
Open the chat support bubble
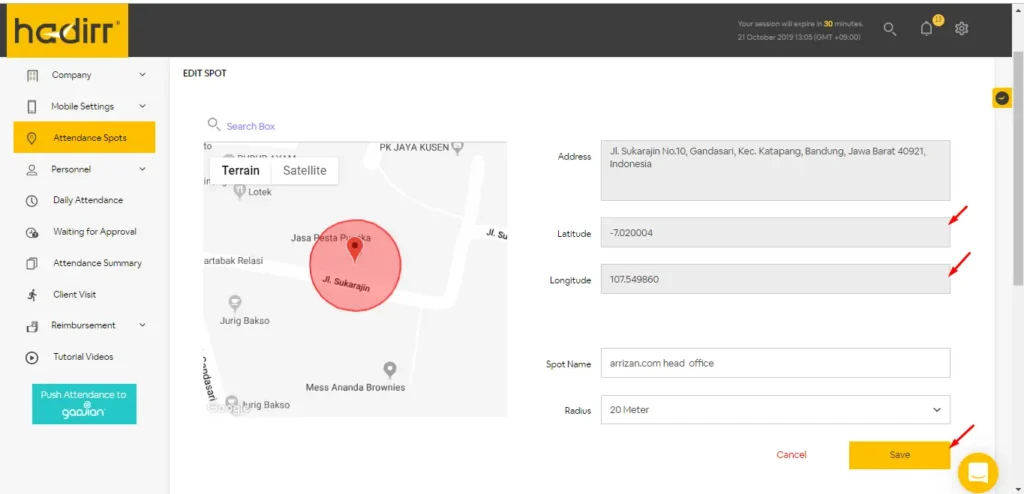(x=978, y=472)
